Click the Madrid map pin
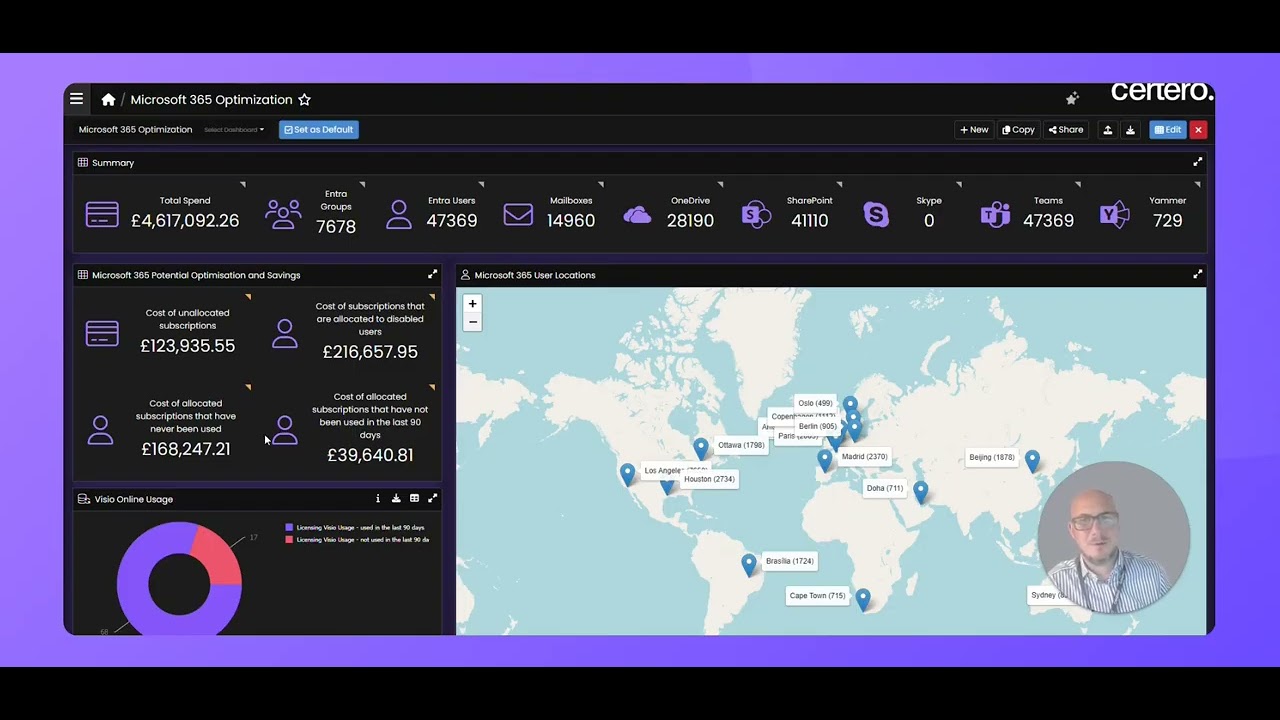 824,459
